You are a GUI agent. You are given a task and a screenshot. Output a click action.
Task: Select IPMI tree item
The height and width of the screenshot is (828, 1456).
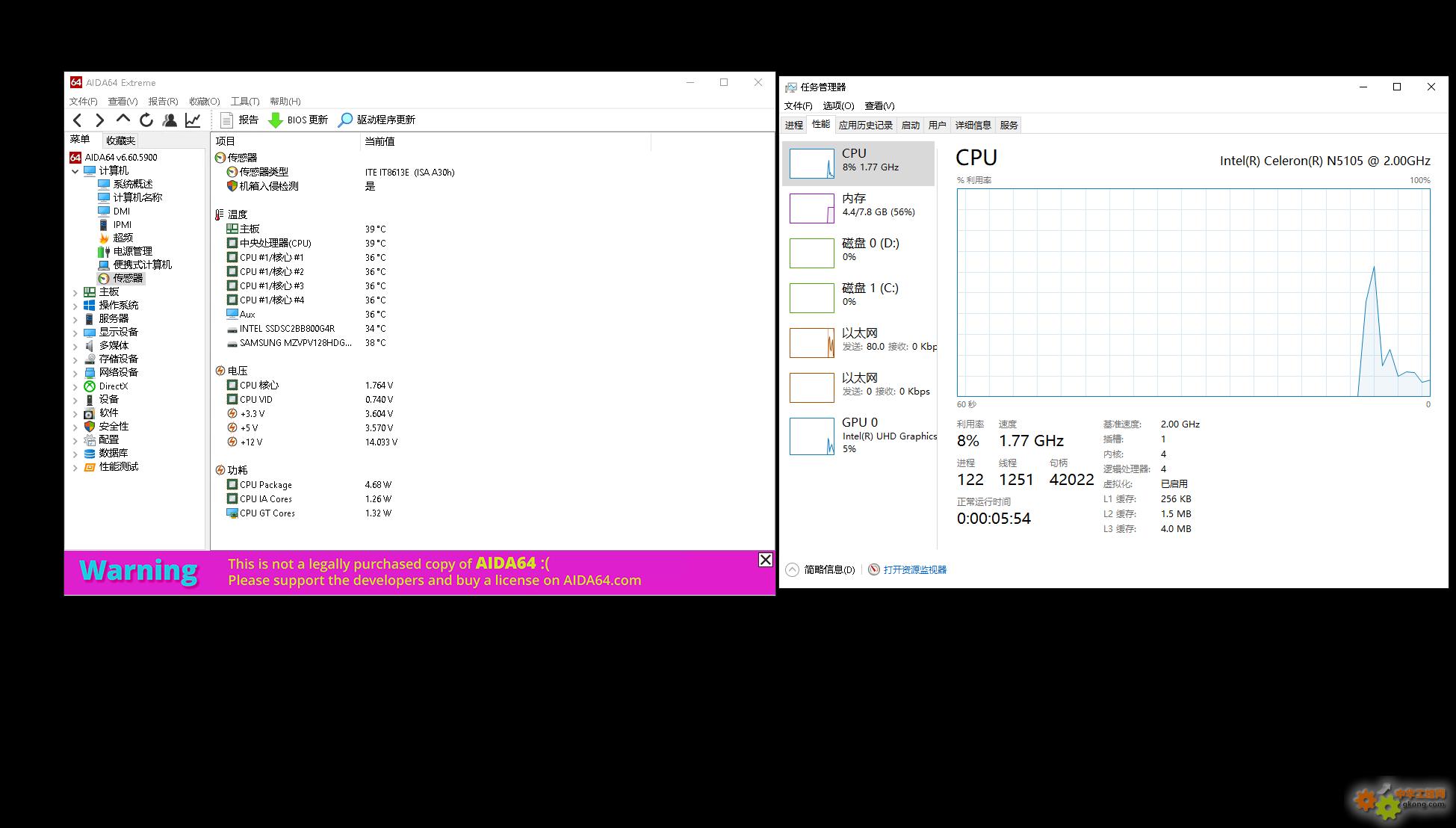(x=114, y=224)
